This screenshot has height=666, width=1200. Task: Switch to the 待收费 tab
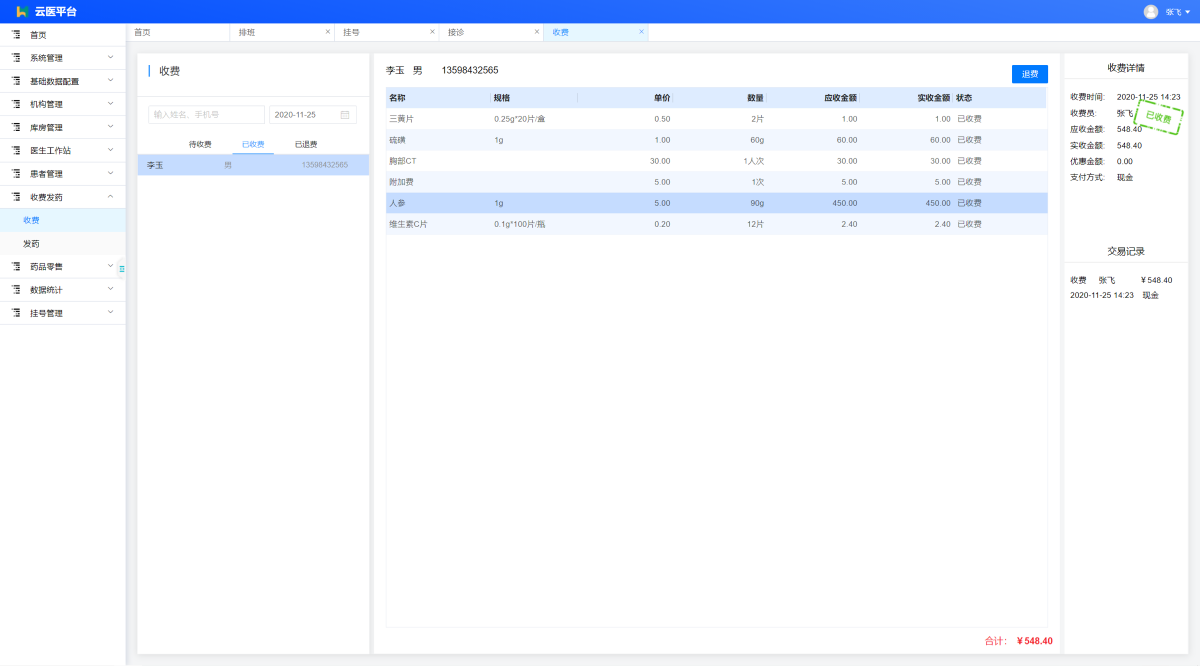coord(200,144)
